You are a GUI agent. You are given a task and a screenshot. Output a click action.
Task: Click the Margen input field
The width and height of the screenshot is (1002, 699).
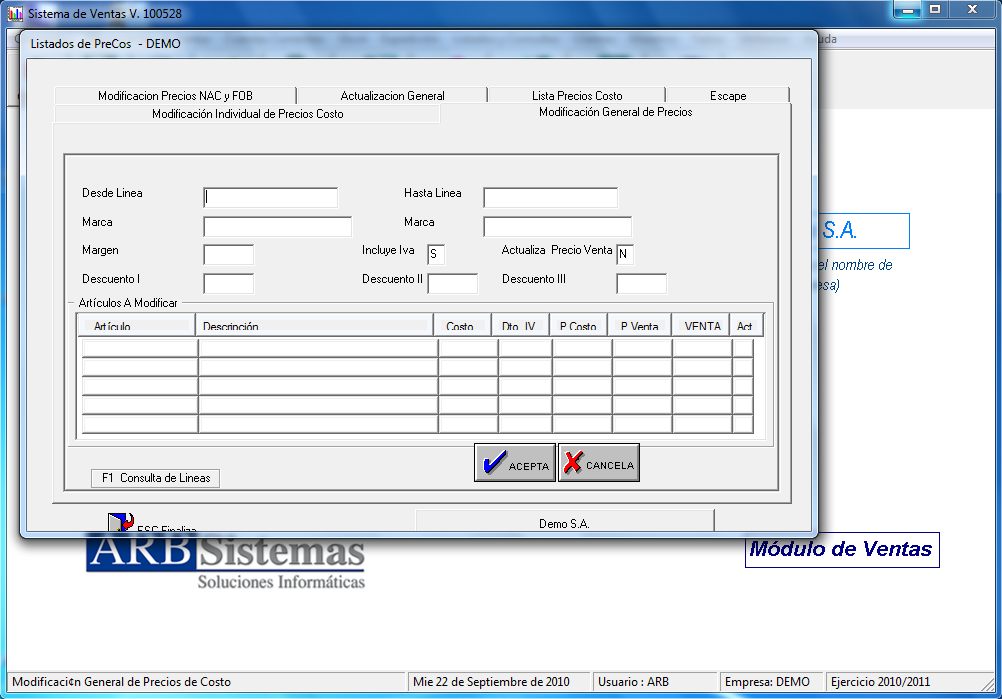[x=228, y=254]
